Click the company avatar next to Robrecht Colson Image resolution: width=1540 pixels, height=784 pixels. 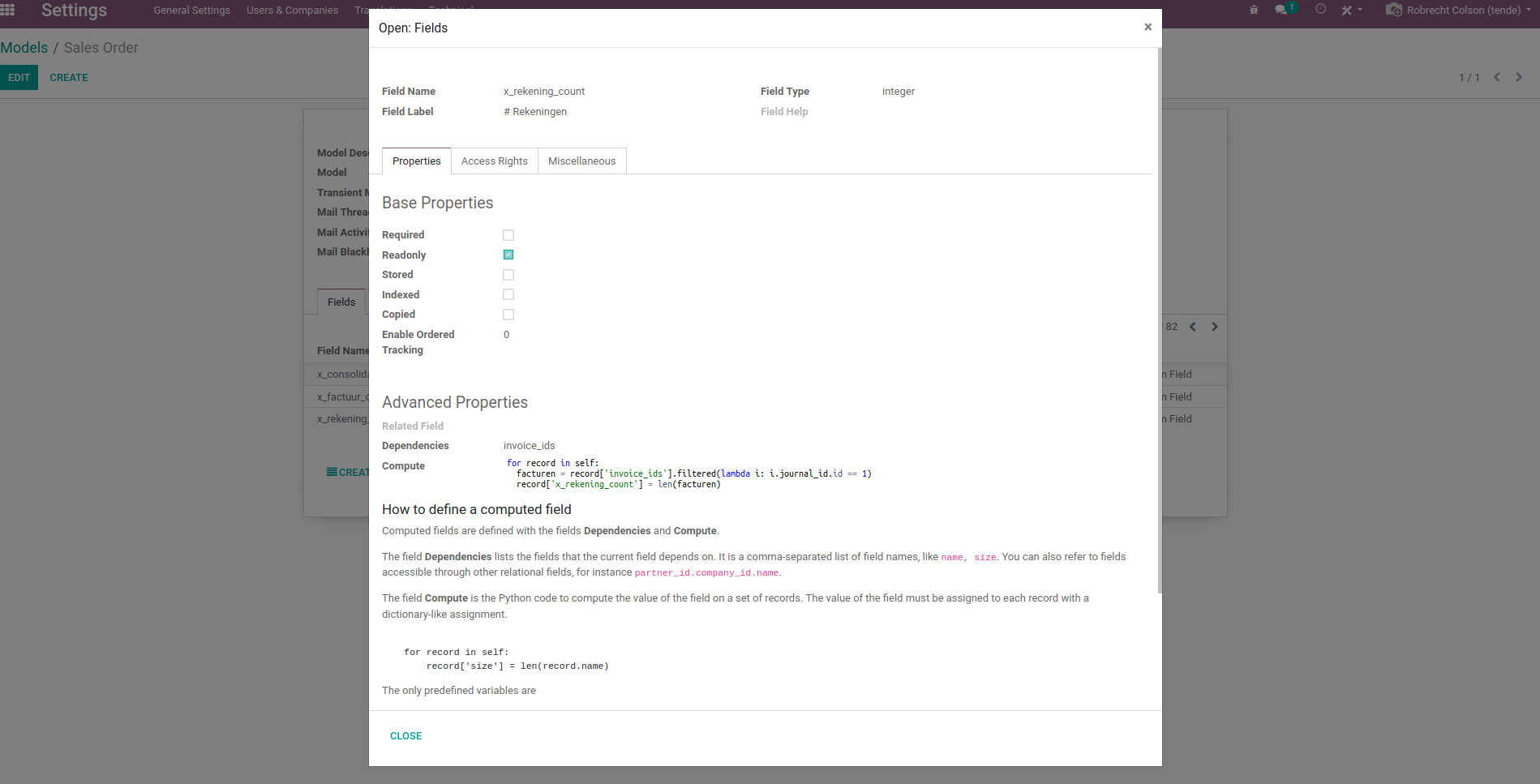click(1395, 10)
